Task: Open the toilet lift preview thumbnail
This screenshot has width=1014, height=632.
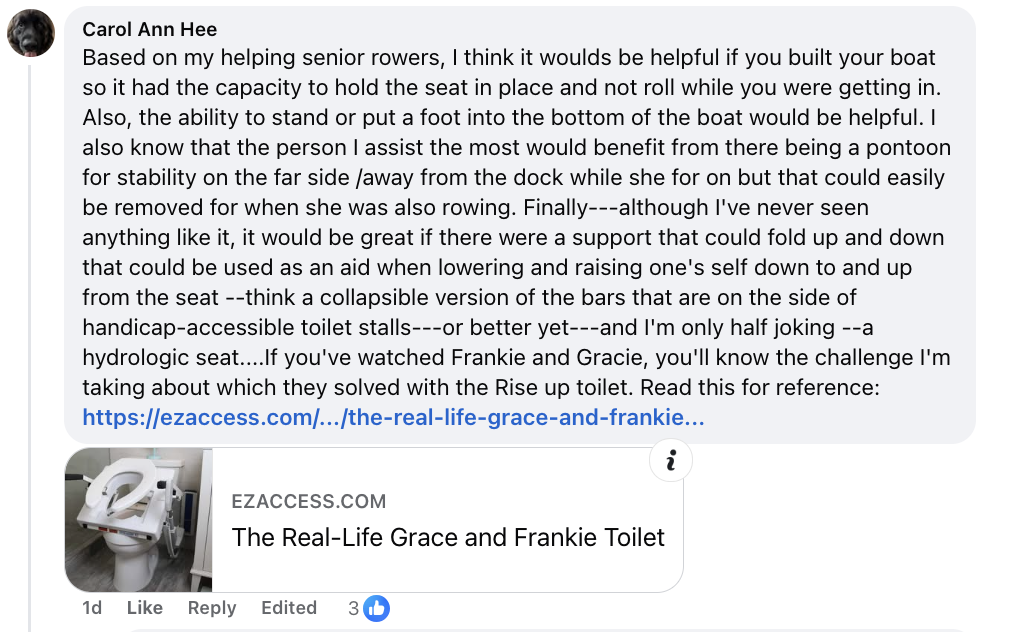Action: 138,519
